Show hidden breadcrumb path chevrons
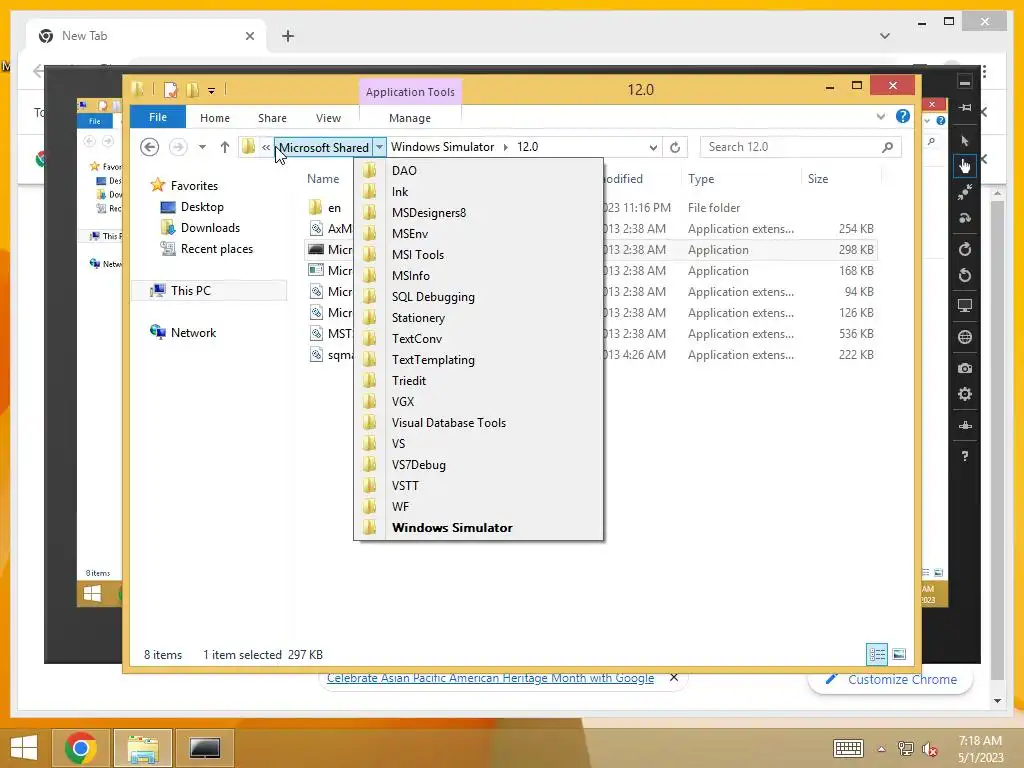1024x768 pixels. pyautogui.click(x=266, y=147)
